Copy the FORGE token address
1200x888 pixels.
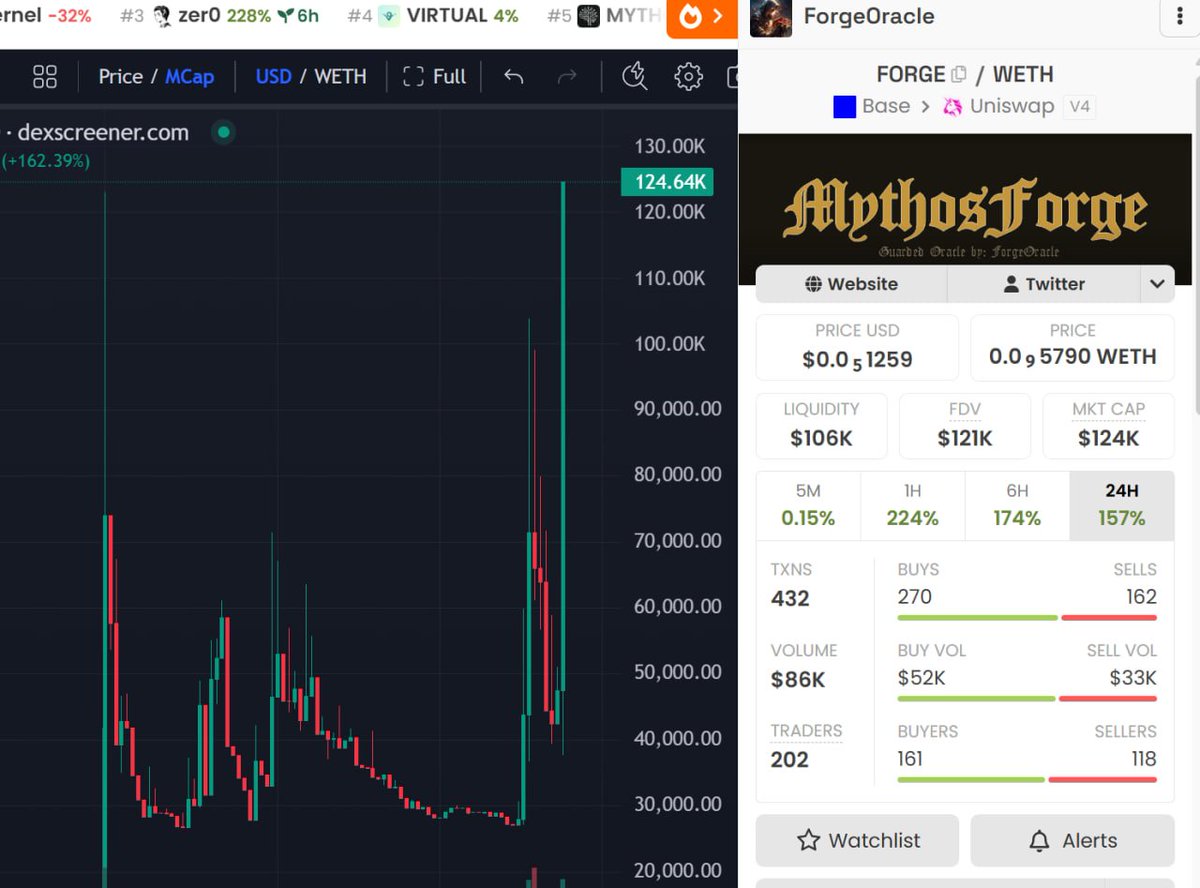point(959,74)
